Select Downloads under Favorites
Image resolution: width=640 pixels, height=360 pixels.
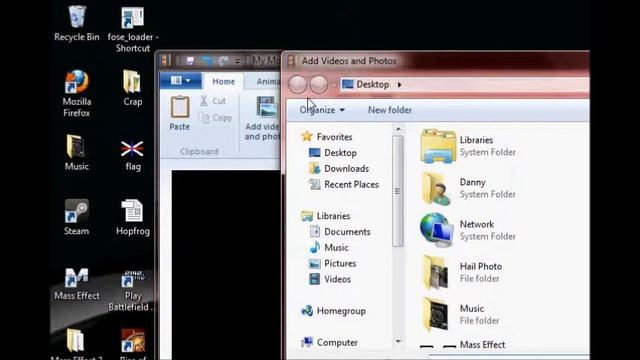(x=339, y=169)
